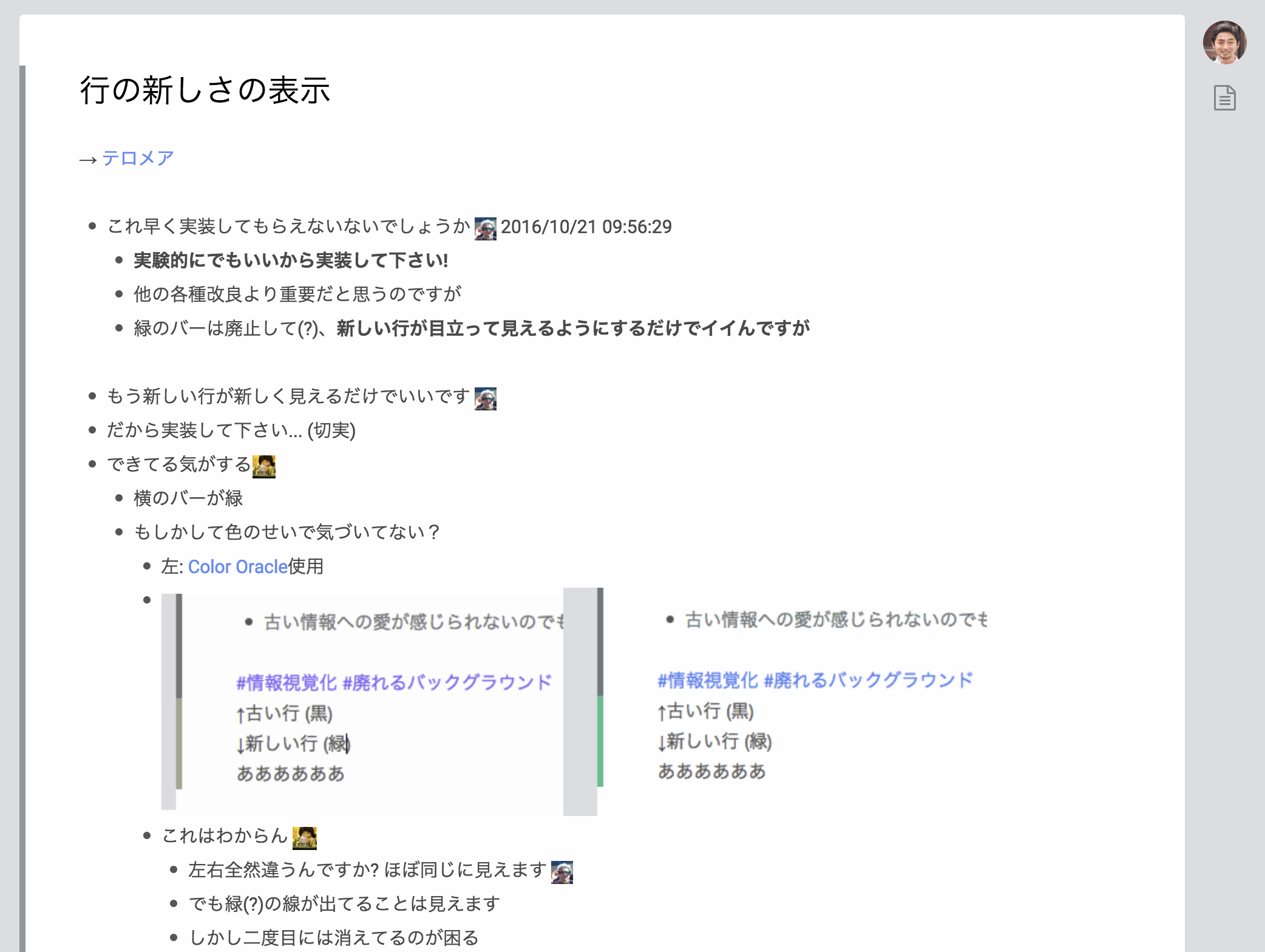
Task: Click yellow user icon after これはわからん
Action: pos(304,838)
